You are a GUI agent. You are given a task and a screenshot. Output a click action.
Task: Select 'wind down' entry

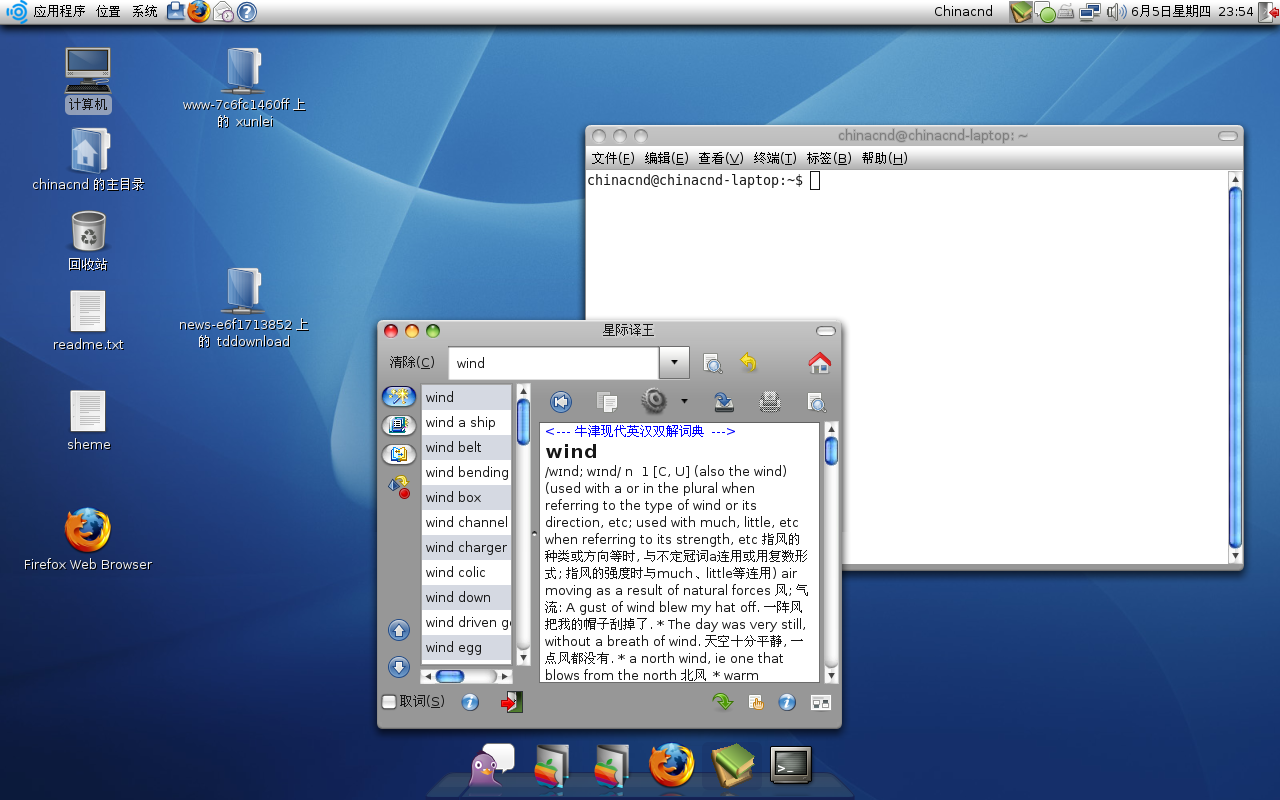click(x=466, y=597)
